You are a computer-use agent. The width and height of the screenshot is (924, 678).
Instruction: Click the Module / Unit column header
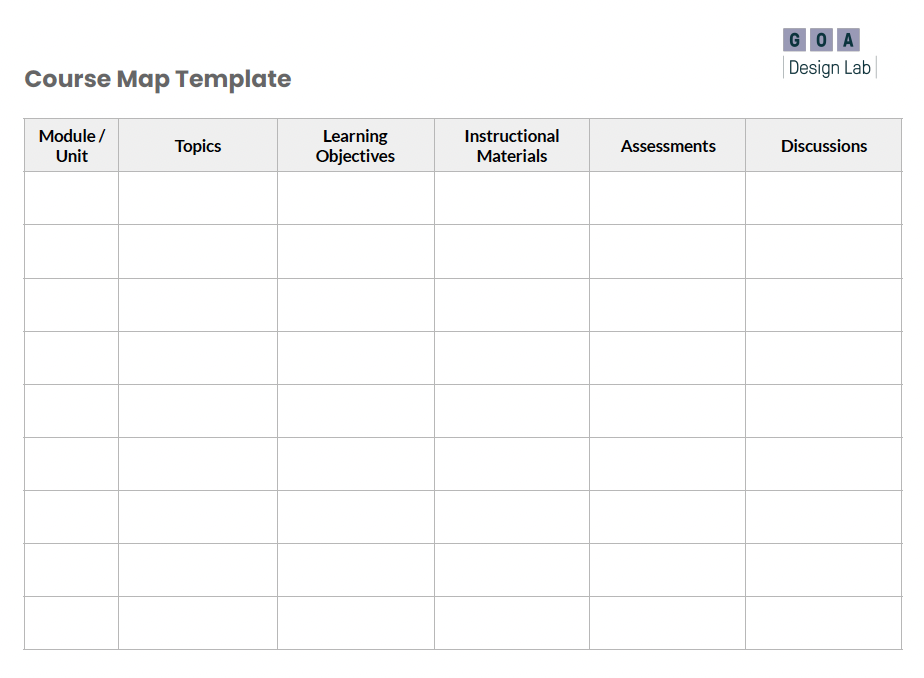(72, 146)
